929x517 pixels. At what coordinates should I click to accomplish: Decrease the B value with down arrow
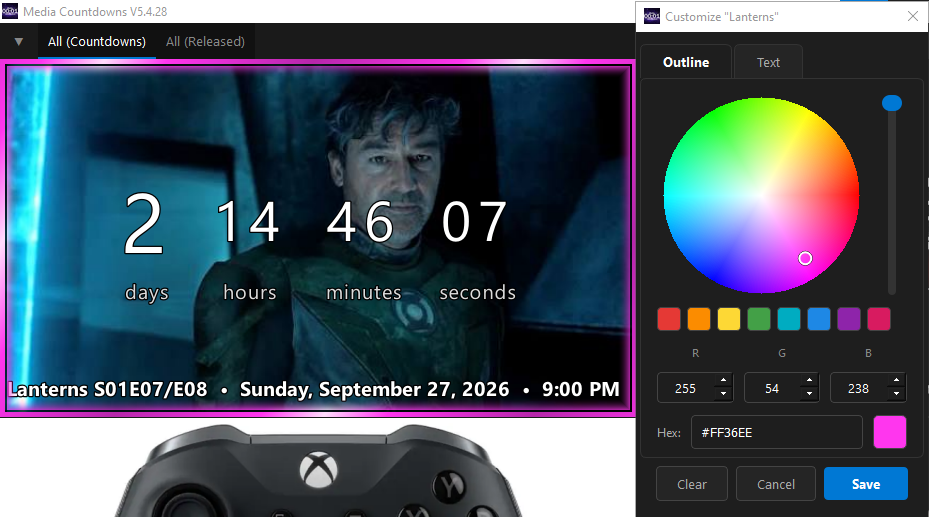pos(896,394)
